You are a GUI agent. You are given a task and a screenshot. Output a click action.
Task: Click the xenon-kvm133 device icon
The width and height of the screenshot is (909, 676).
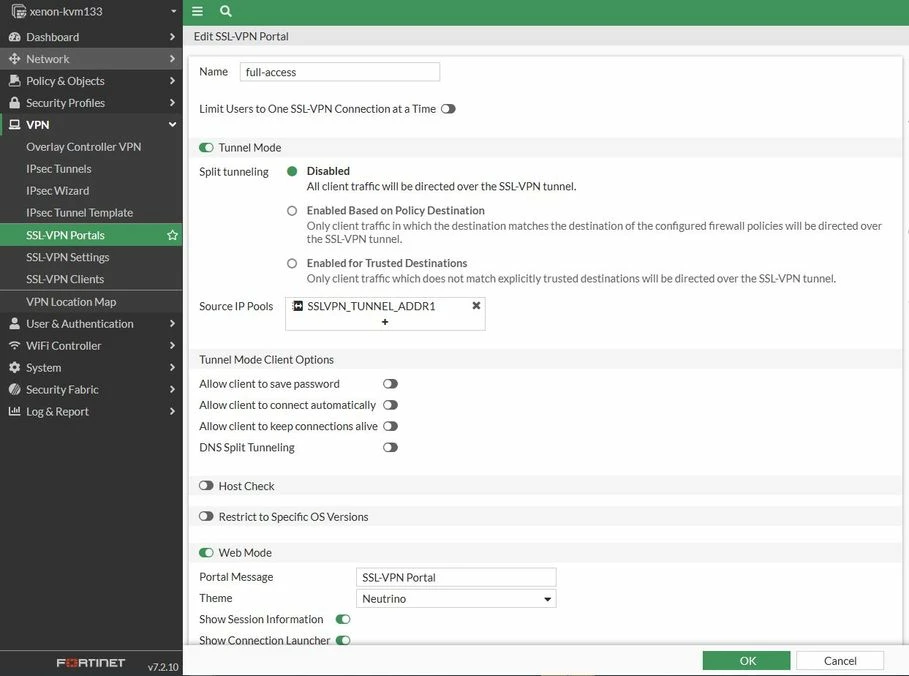coord(19,11)
